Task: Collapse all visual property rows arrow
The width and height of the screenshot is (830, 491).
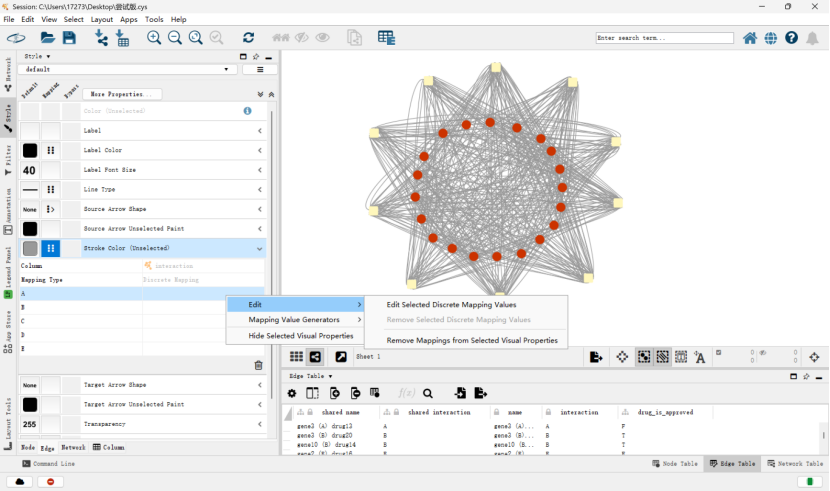Action: pos(272,95)
